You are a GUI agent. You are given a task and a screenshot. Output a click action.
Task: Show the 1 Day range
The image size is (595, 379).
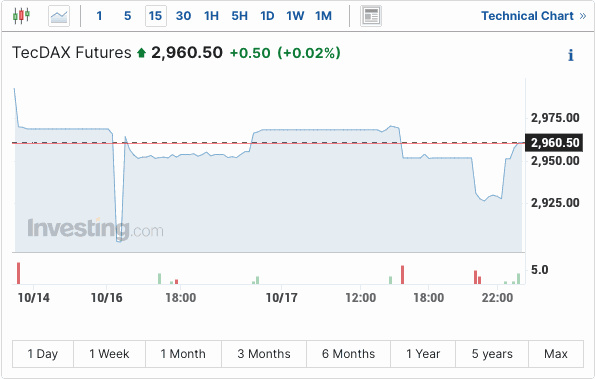pos(43,354)
